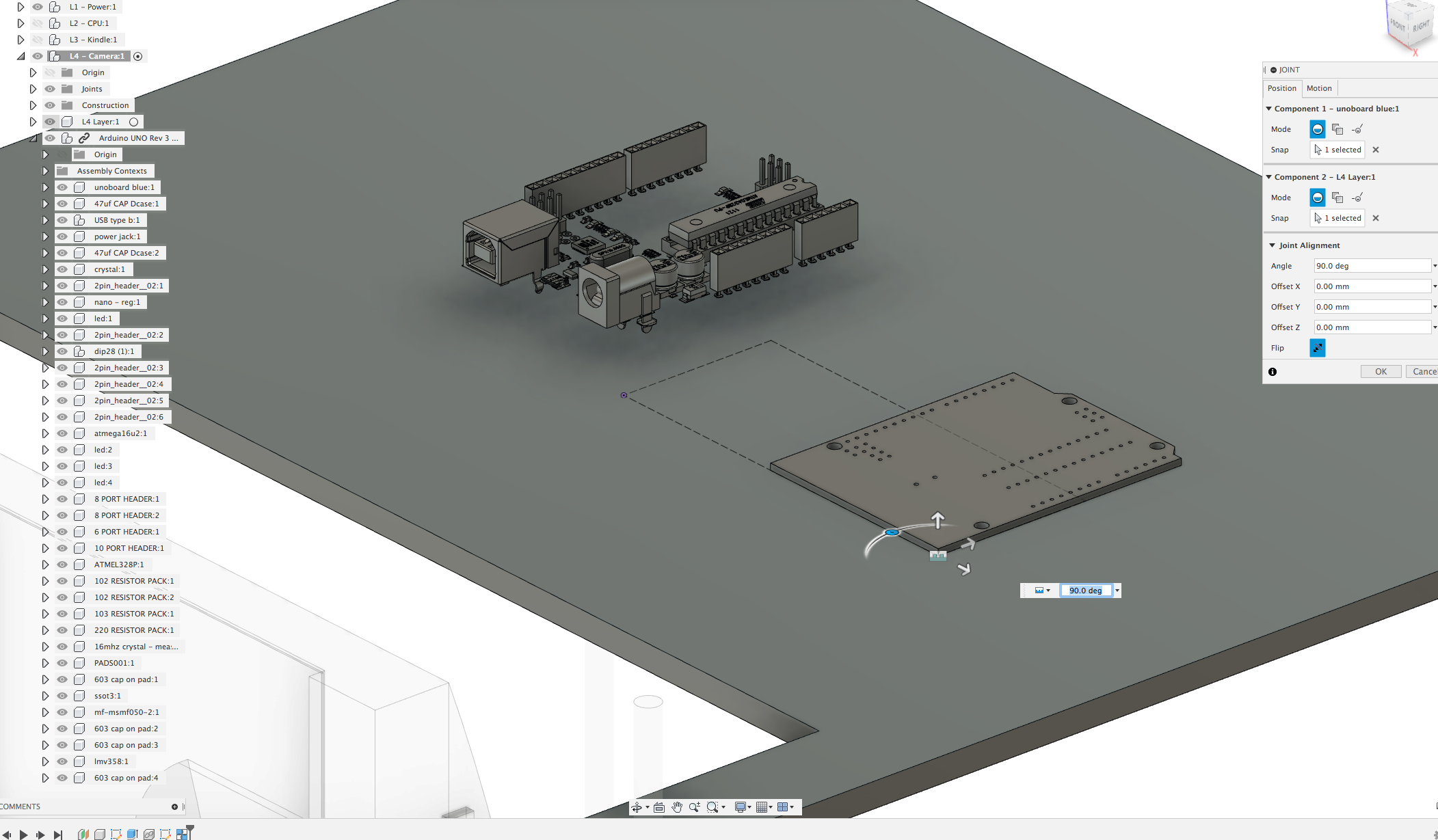The height and width of the screenshot is (840, 1438).
Task: Switch to the Motion tab
Action: pos(1318,88)
